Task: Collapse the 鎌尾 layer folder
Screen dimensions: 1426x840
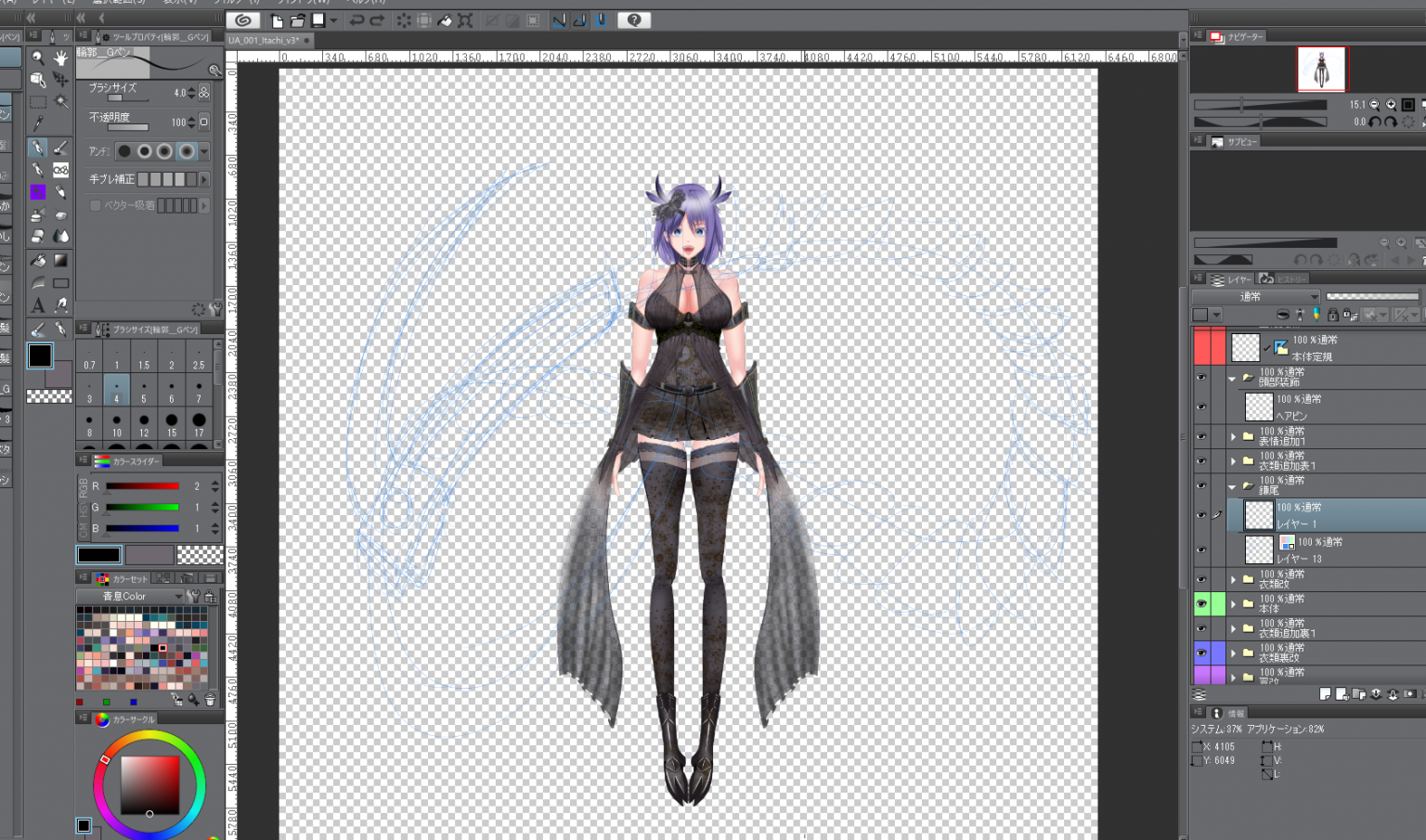Action: coord(1233,486)
